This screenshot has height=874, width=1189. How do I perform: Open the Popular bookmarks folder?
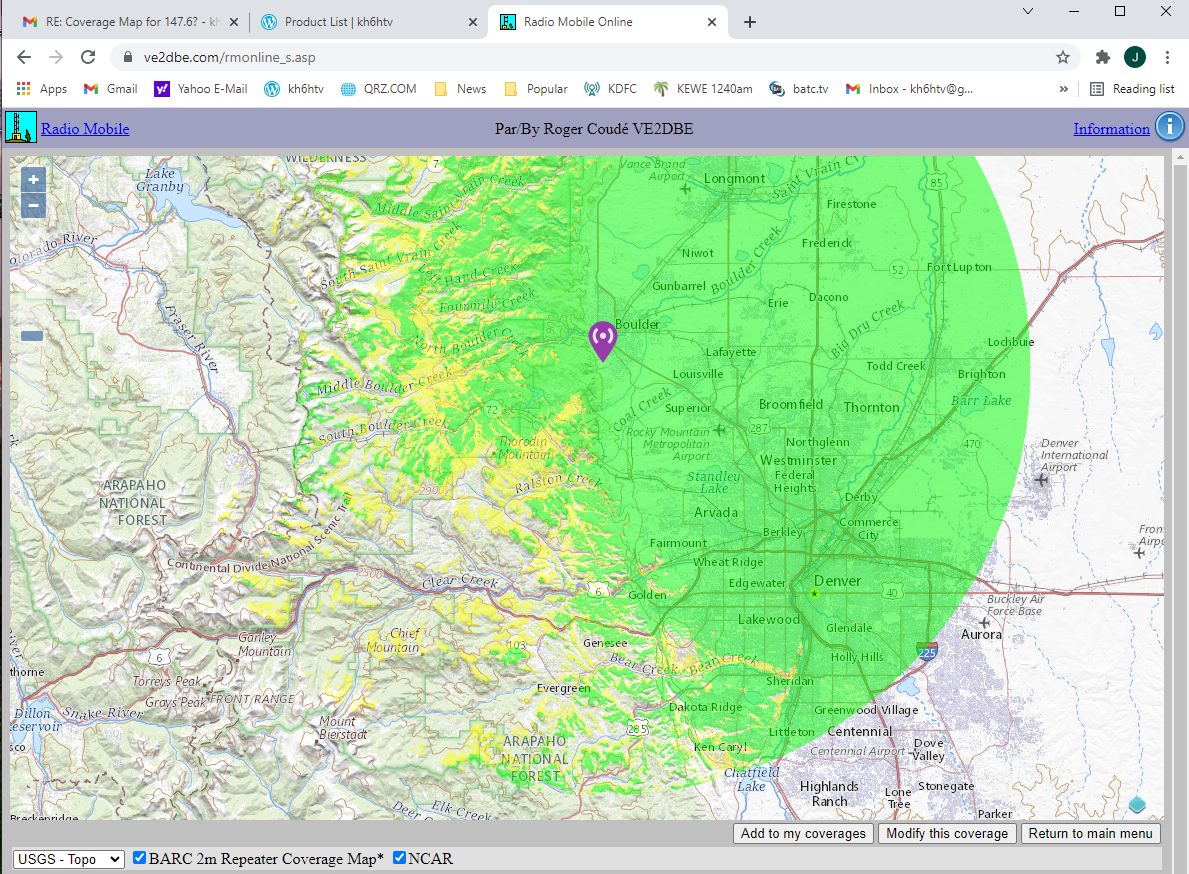click(536, 89)
